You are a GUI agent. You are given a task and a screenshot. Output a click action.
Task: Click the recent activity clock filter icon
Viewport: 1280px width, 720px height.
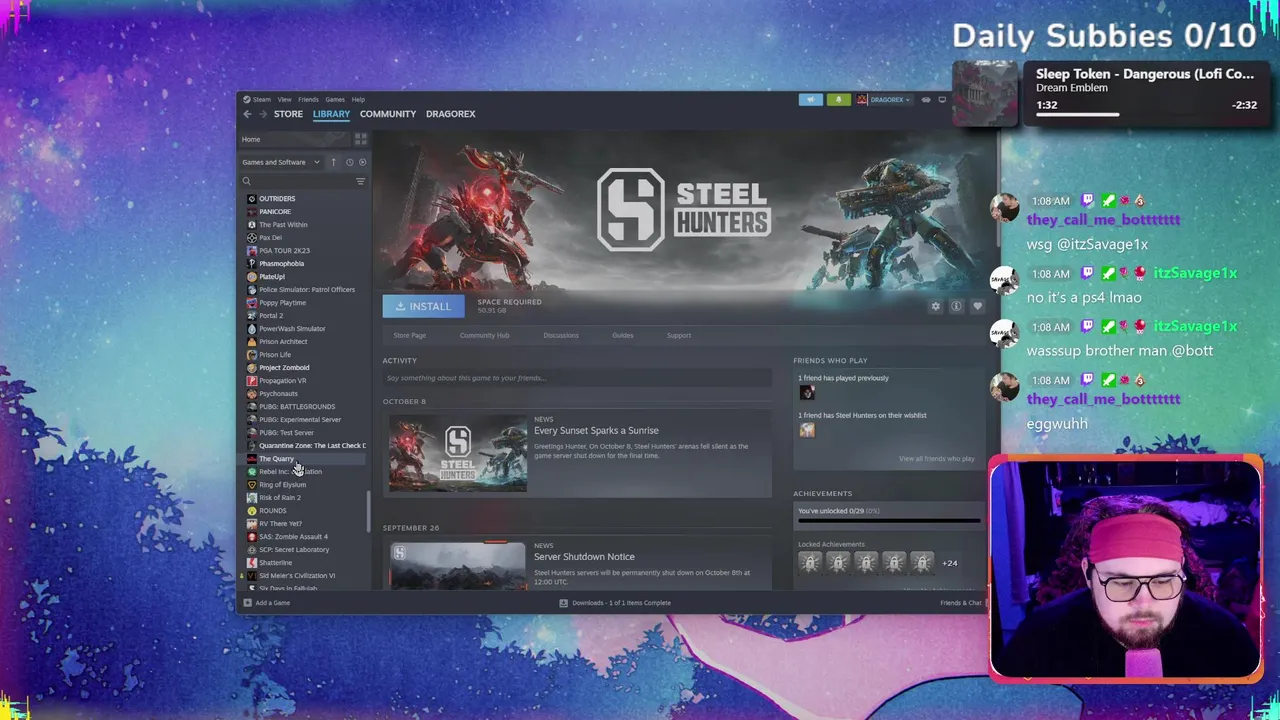coord(349,162)
